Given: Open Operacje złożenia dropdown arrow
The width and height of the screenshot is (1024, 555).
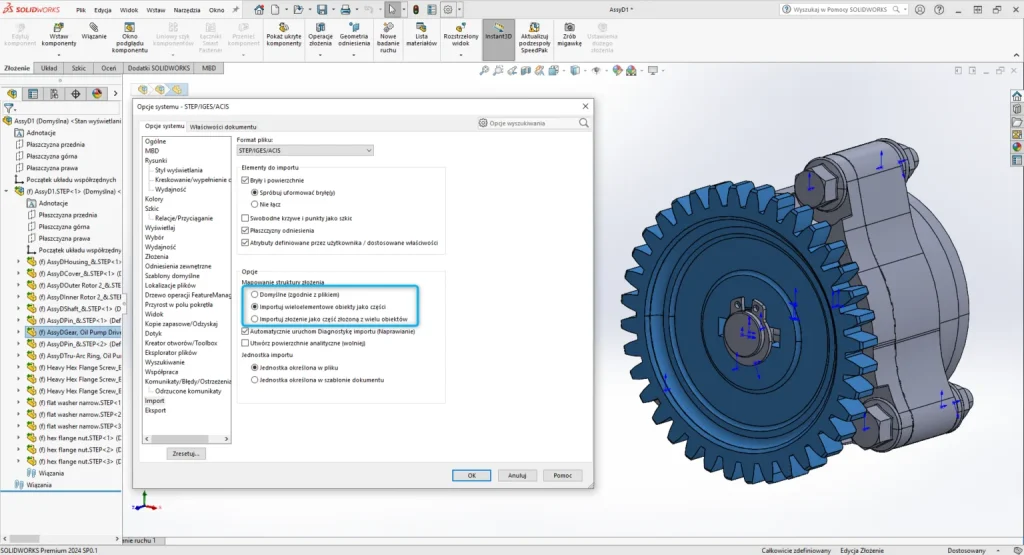Looking at the screenshot, I should [x=320, y=55].
